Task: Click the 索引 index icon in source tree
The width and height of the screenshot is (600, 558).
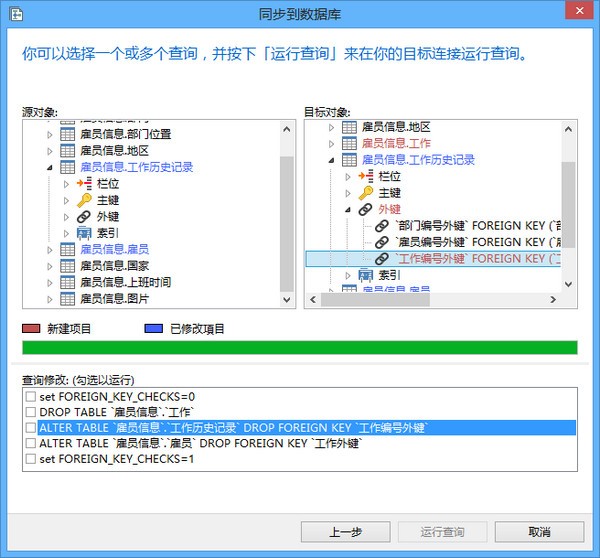Action: (x=84, y=233)
